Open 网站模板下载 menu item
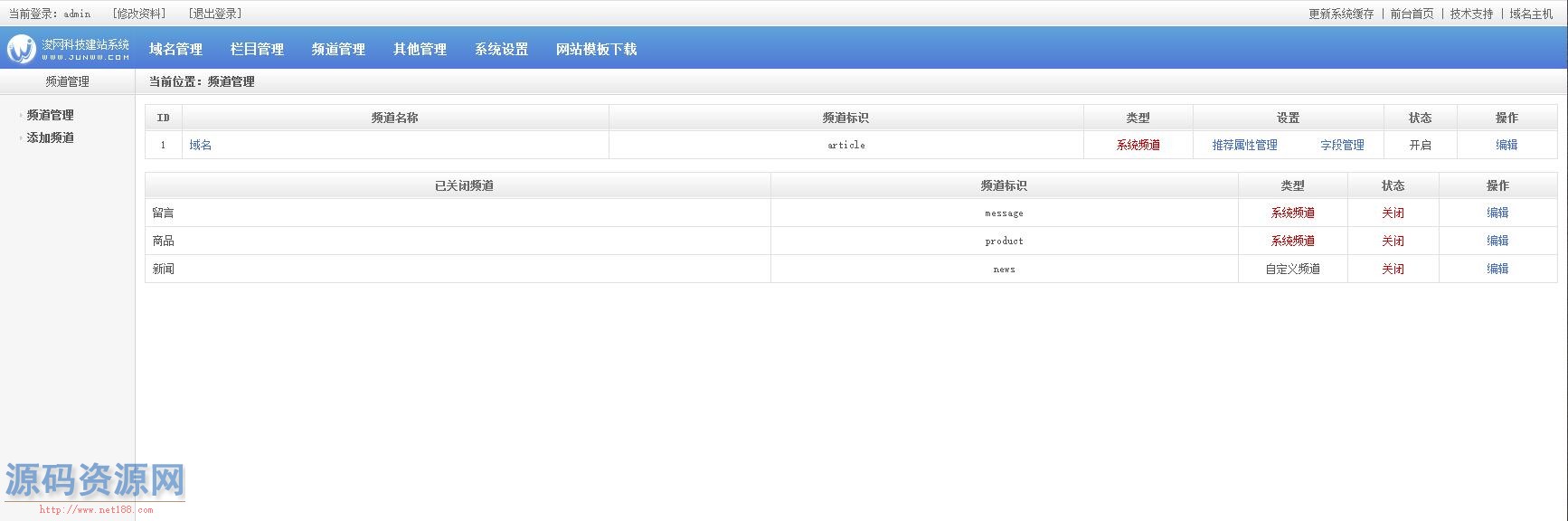The image size is (1568, 521). pos(596,50)
